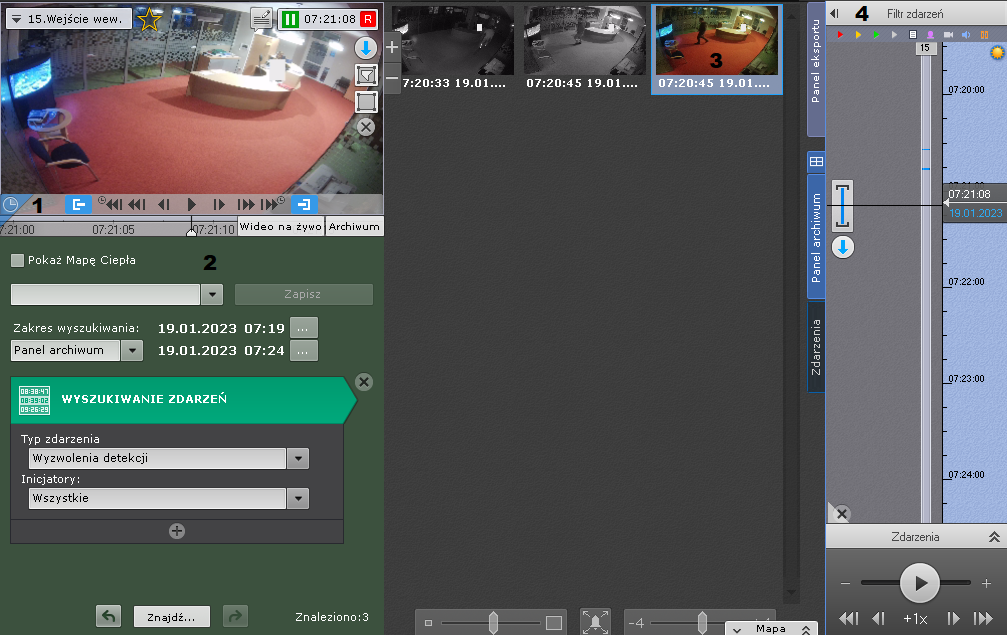Toggle yellow triangle event filter
This screenshot has height=635, width=1007.
tap(858, 35)
